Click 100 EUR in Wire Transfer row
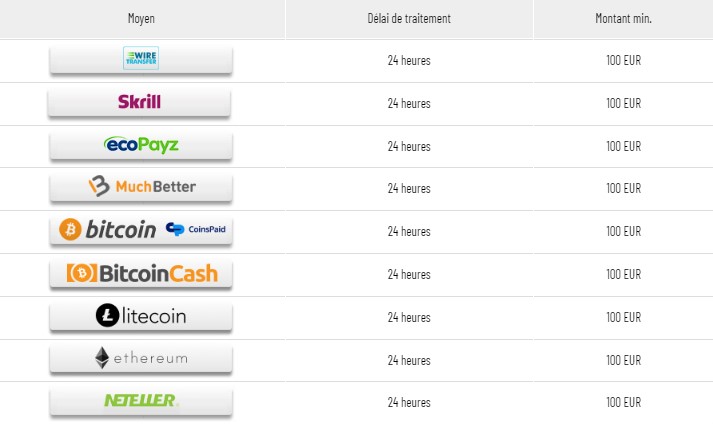Screen dimensions: 713x424 (x=623, y=60)
